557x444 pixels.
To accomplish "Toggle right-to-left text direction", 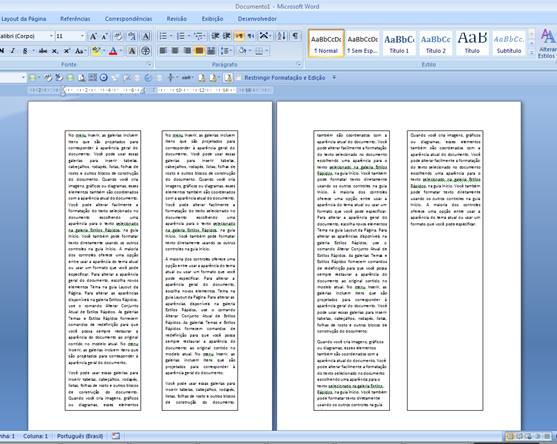I will click(x=251, y=36).
